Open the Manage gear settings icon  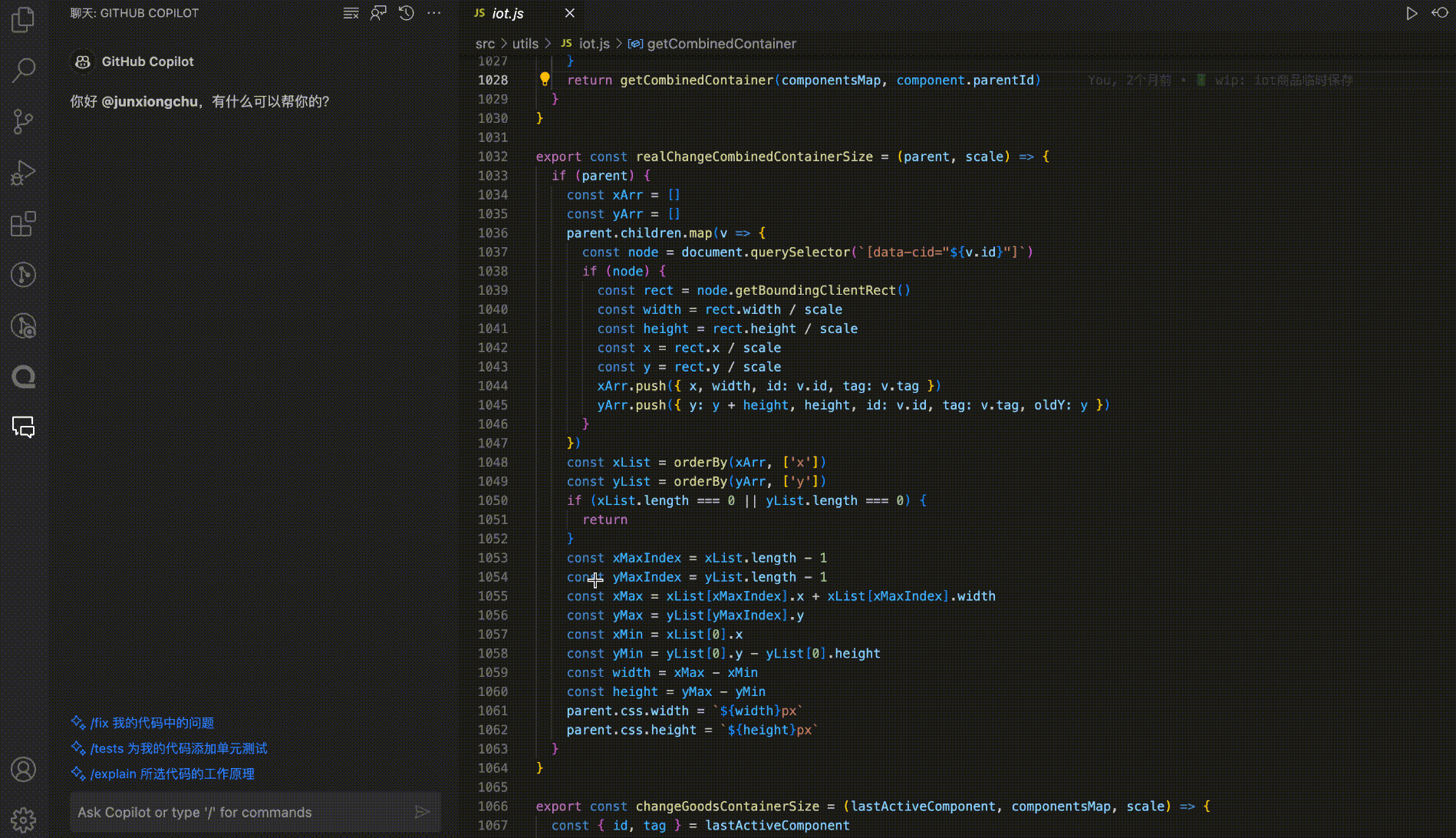tap(23, 820)
